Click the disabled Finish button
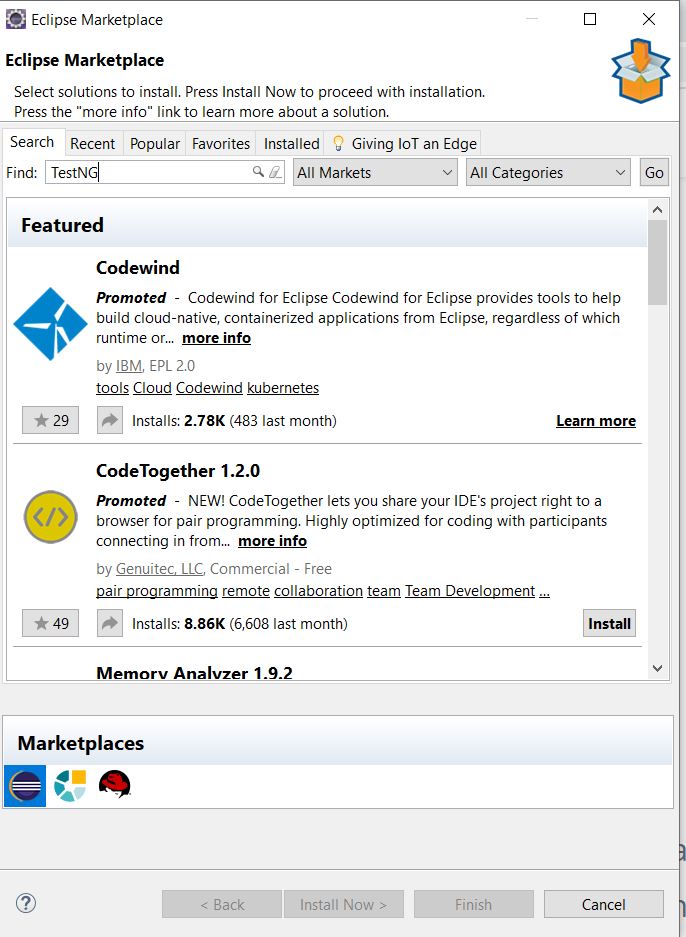686x937 pixels. [x=473, y=904]
